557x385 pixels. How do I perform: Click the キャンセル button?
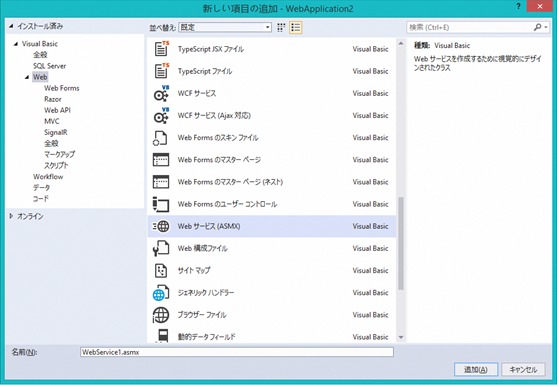pos(523,370)
